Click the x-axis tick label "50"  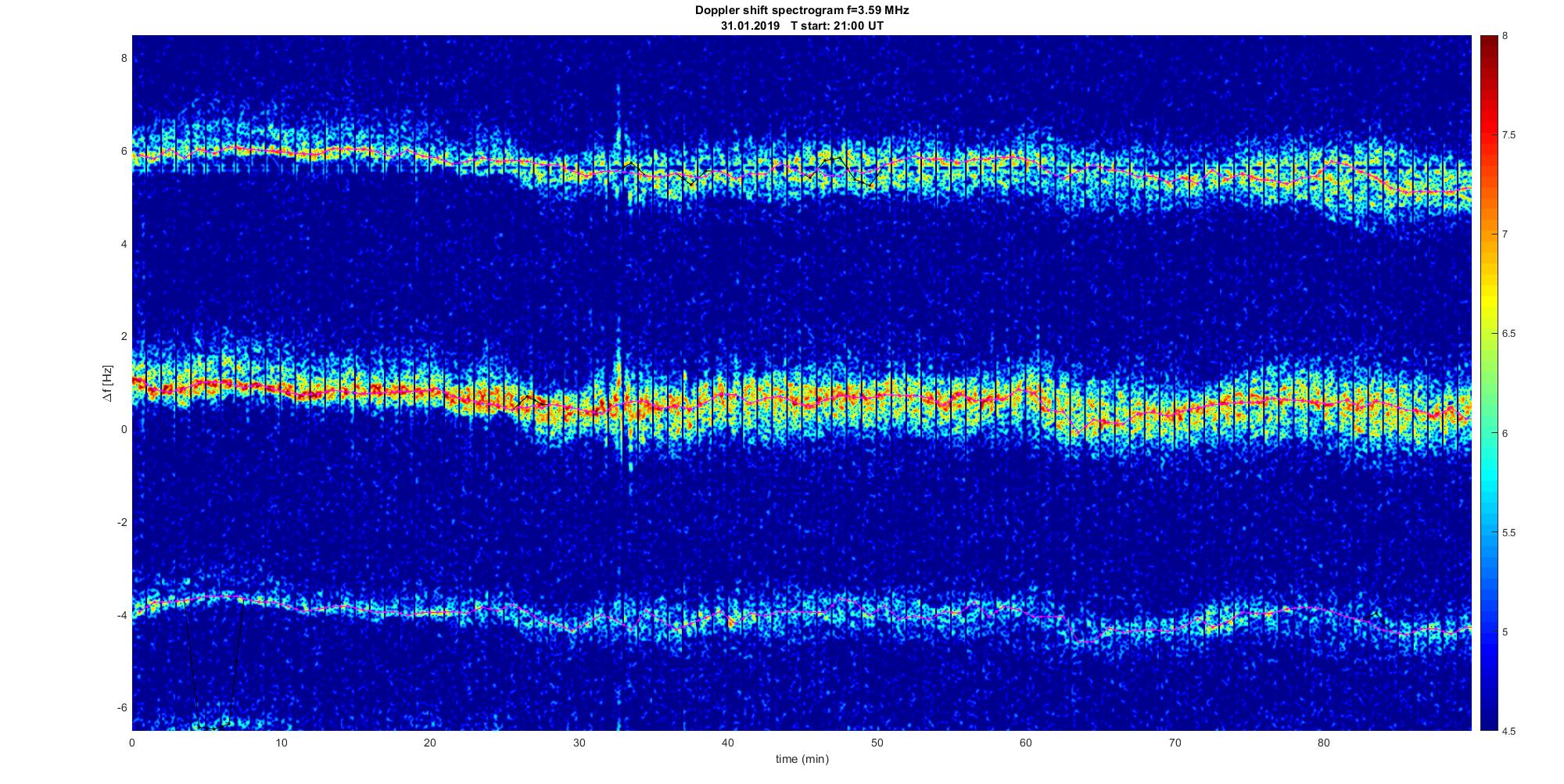coord(877,743)
